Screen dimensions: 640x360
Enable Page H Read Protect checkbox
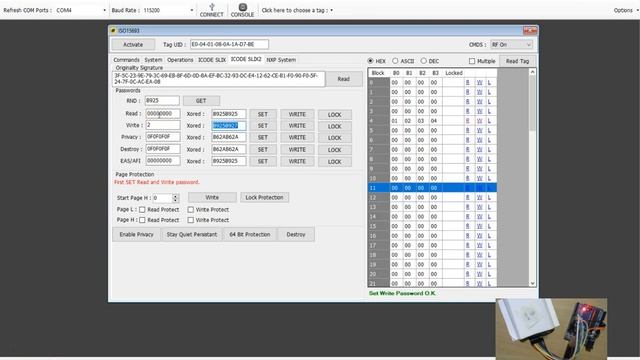142,220
